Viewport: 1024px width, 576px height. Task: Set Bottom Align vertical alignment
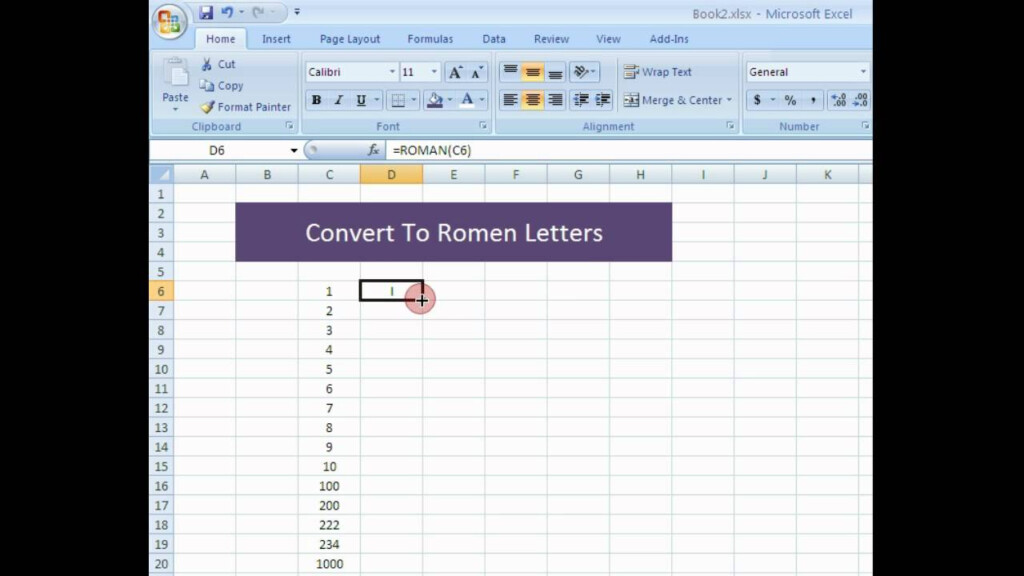tap(555, 72)
